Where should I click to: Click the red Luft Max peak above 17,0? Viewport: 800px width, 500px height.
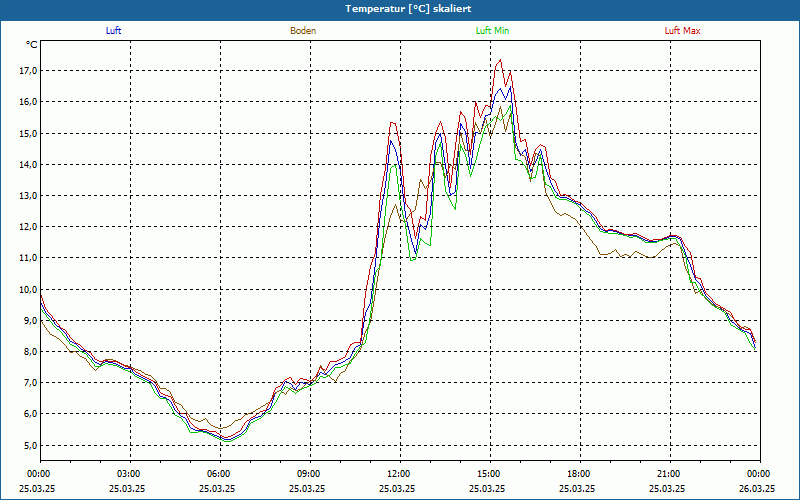click(500, 60)
